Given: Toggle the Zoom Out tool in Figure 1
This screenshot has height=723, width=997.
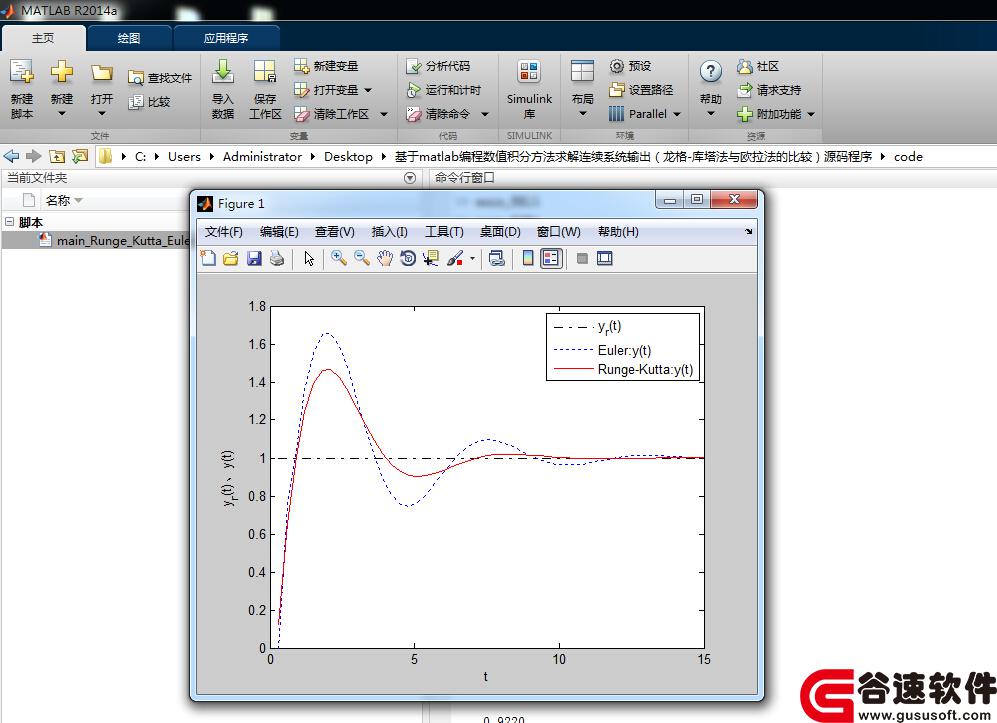Looking at the screenshot, I should pyautogui.click(x=362, y=258).
